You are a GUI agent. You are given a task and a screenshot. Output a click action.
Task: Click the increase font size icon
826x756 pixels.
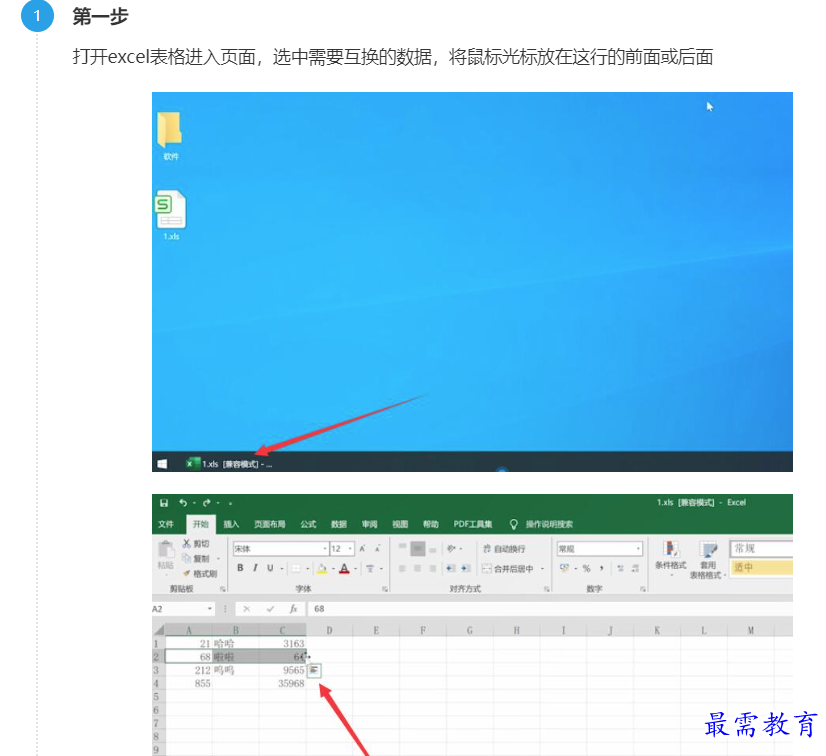tap(363, 549)
